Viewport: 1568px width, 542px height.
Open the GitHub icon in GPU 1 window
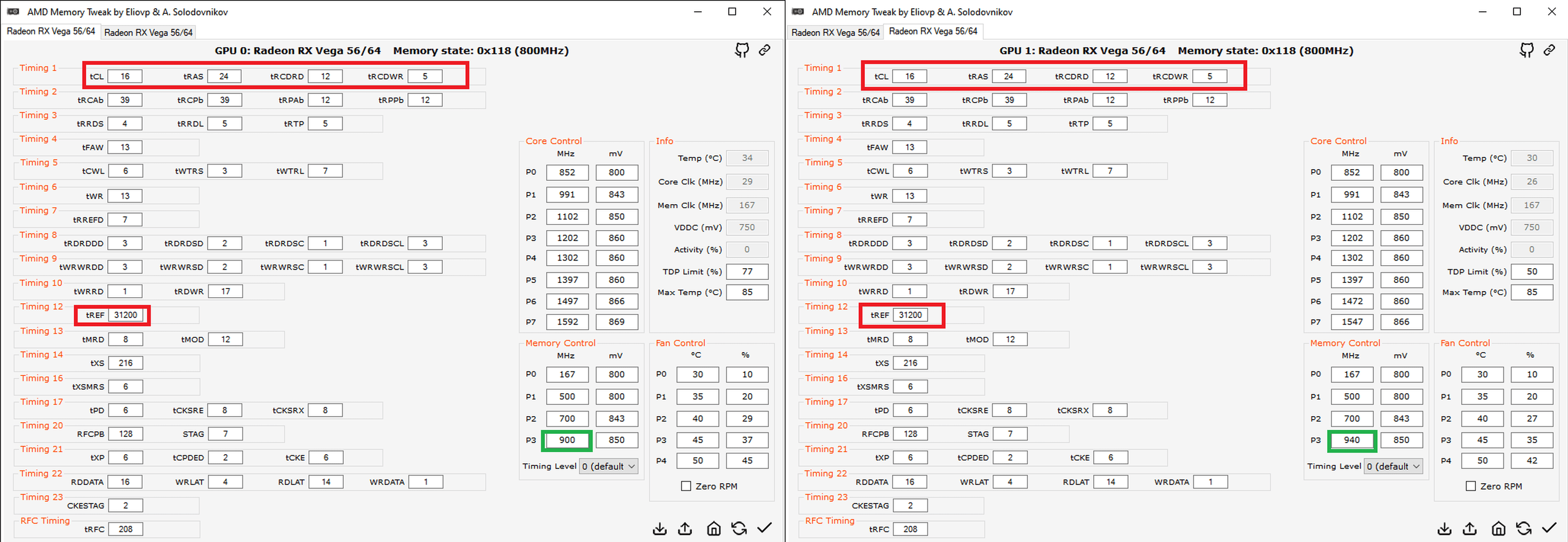coord(1526,51)
